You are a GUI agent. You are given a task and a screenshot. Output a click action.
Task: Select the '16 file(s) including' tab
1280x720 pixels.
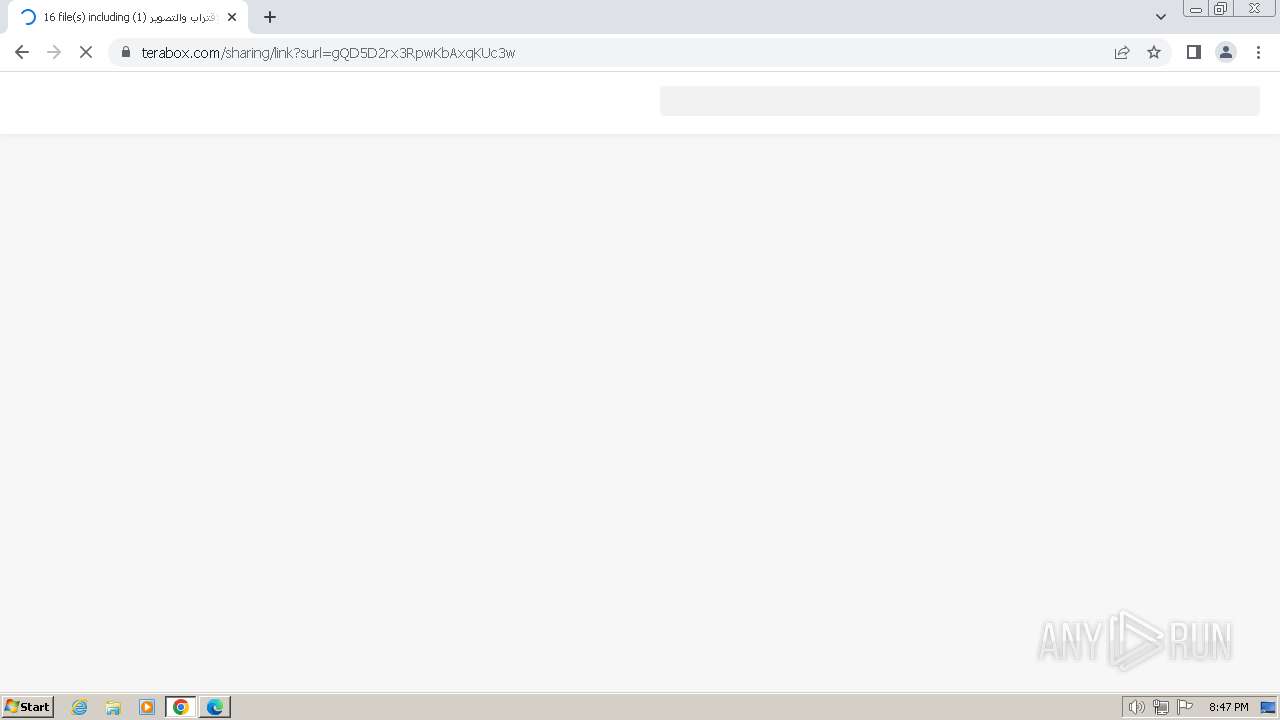128,17
